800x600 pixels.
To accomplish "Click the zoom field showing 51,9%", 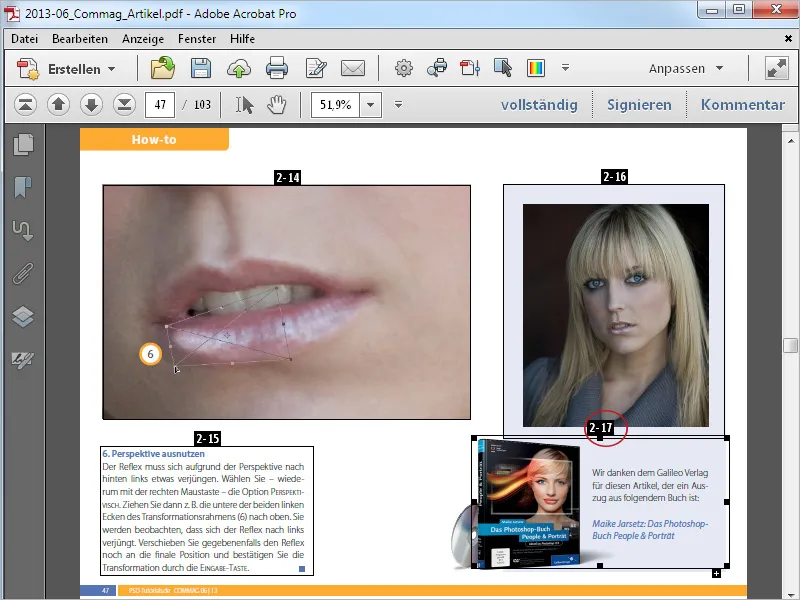I will 335,105.
